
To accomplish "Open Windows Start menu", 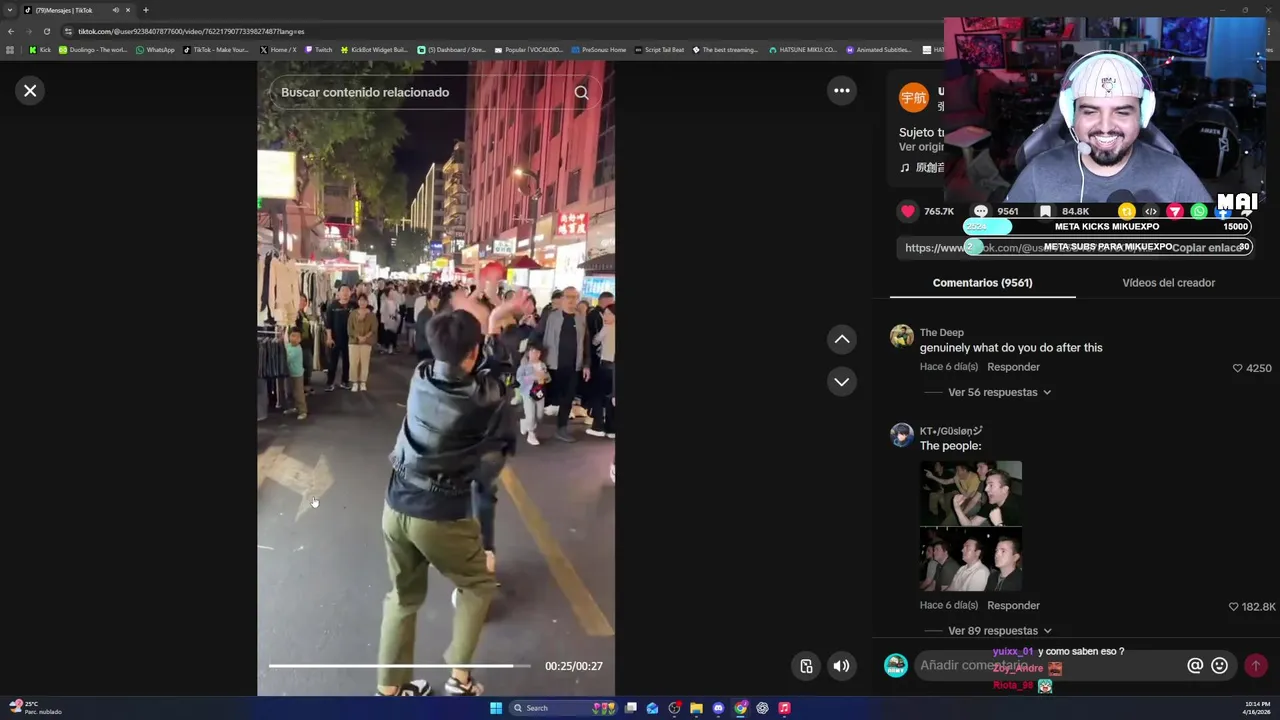I will click(496, 708).
